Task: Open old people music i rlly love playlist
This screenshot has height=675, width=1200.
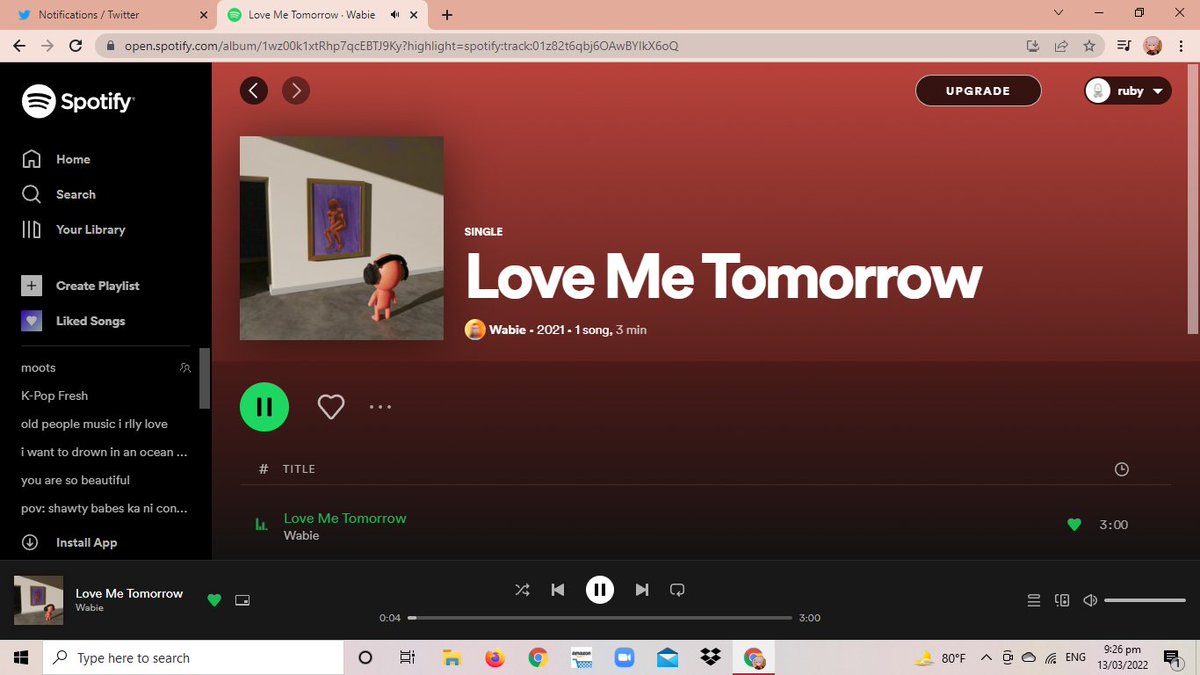Action: point(94,424)
